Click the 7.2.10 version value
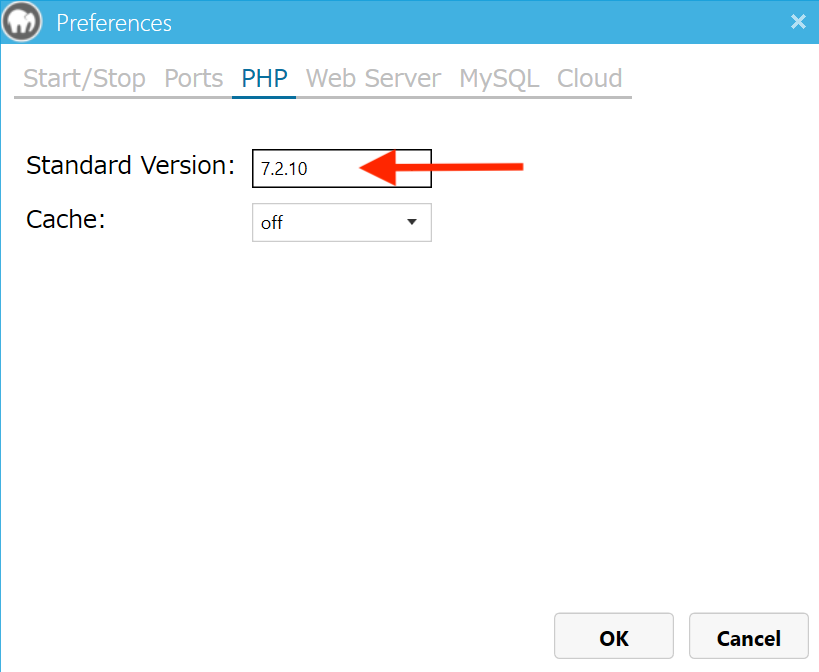Image resolution: width=819 pixels, height=672 pixels. (x=284, y=169)
